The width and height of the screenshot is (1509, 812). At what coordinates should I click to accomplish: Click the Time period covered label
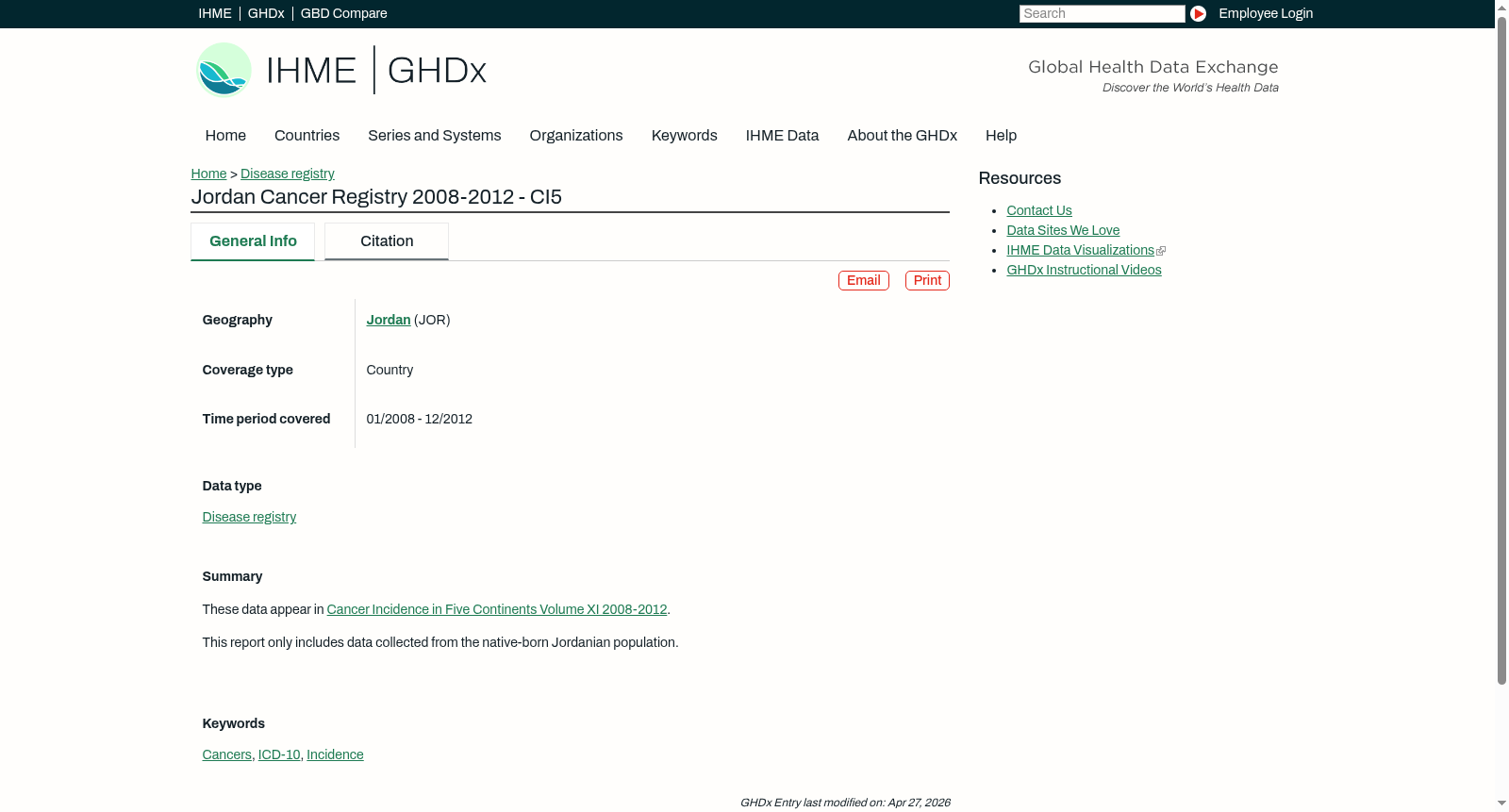tap(266, 420)
